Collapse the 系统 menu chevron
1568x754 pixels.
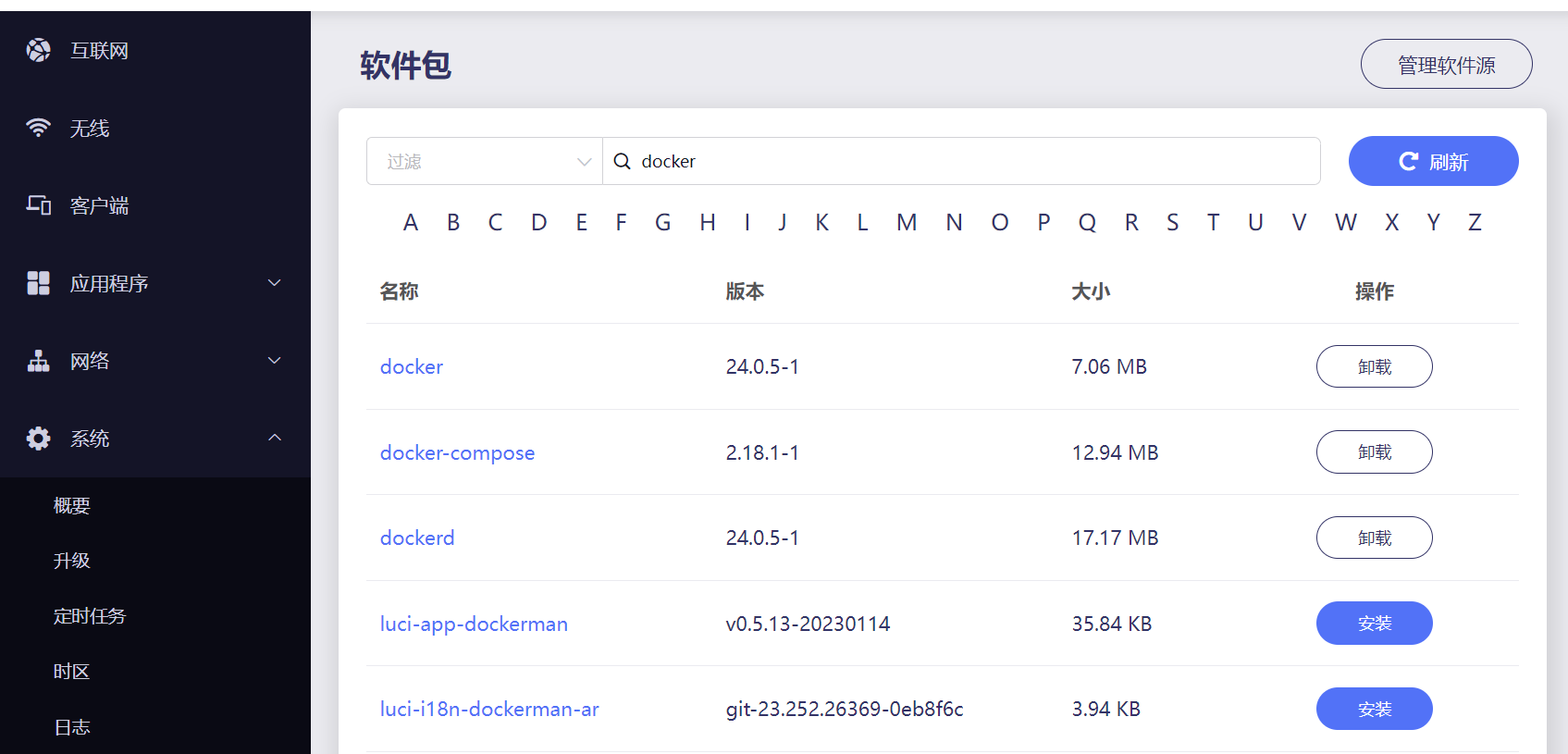[x=275, y=438]
